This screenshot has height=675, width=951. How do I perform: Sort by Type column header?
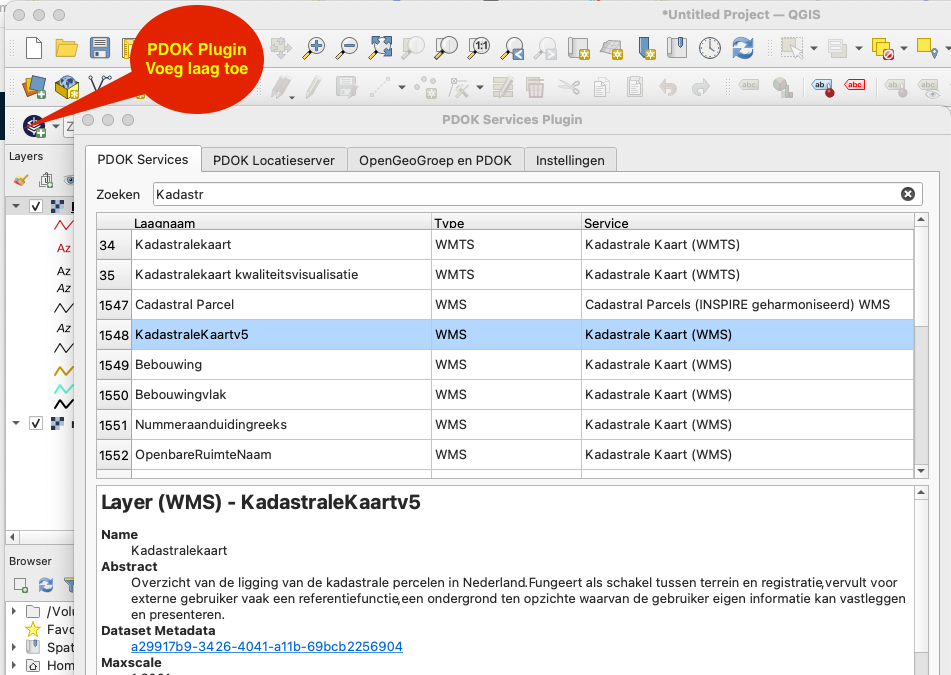(x=506, y=223)
